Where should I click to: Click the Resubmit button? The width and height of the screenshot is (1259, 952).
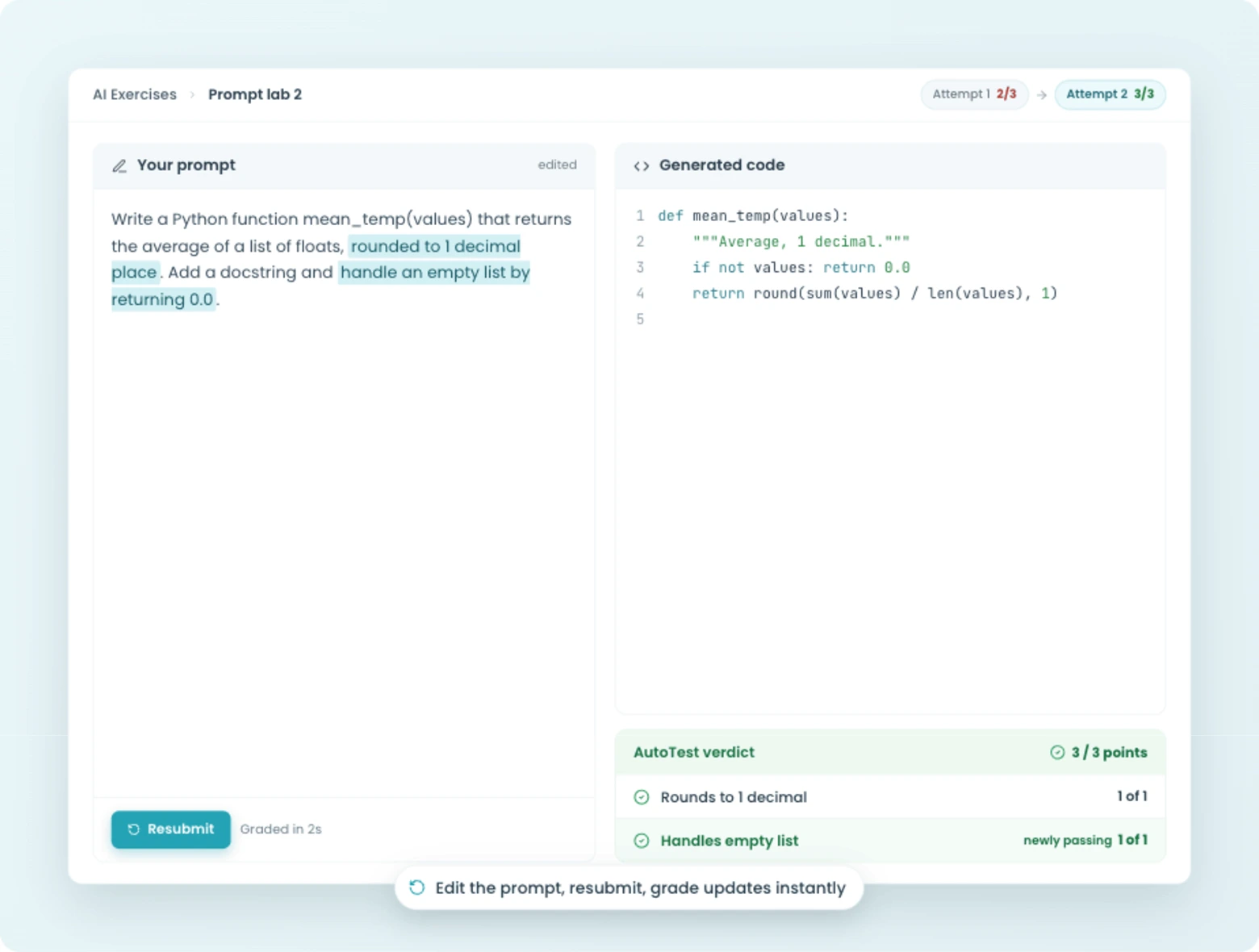pyautogui.click(x=170, y=829)
